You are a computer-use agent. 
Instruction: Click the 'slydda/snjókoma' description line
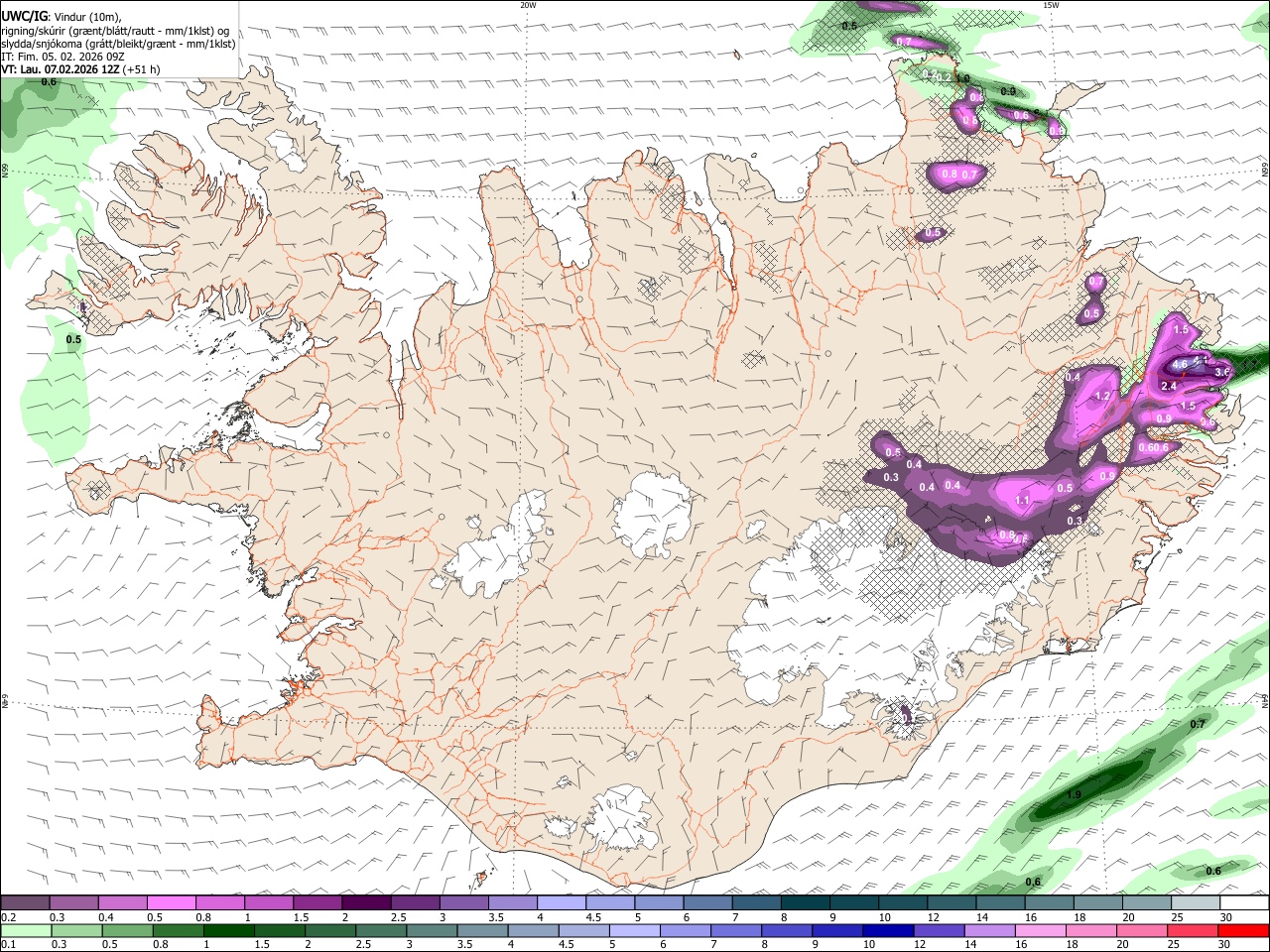pyautogui.click(x=118, y=44)
